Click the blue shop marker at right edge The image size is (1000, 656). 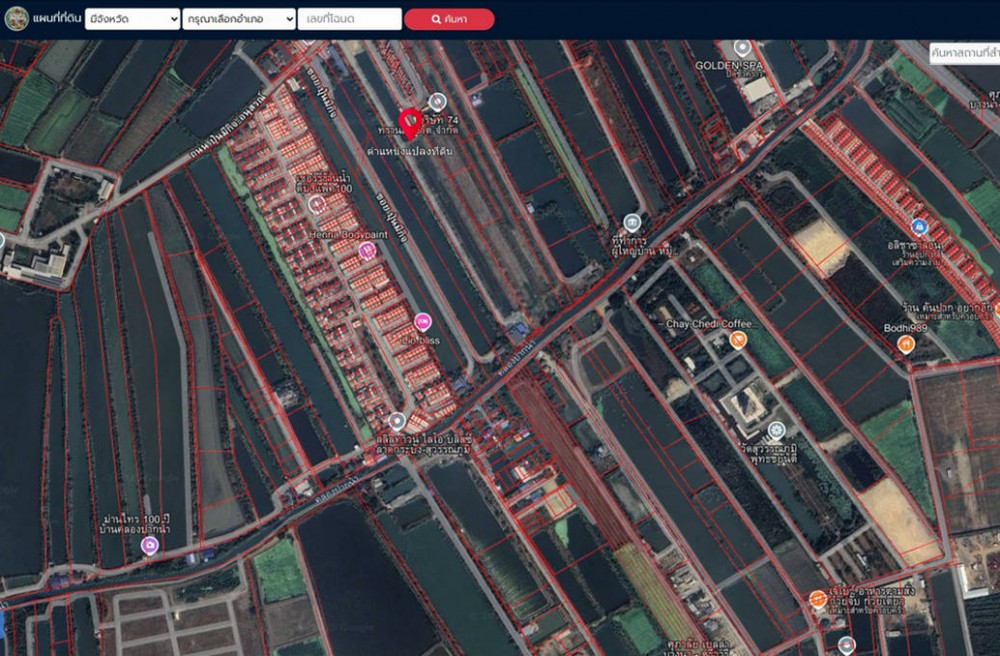tap(919, 227)
